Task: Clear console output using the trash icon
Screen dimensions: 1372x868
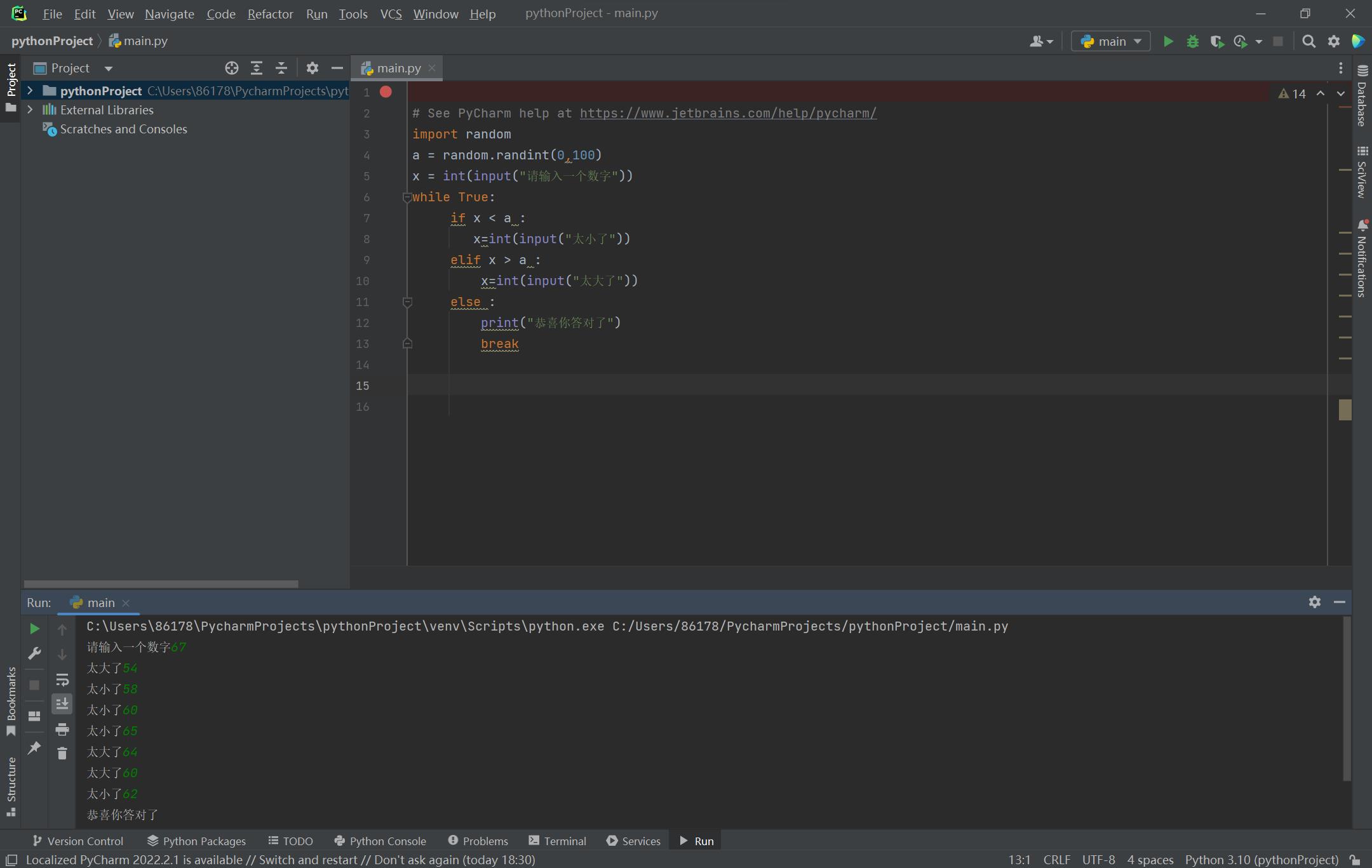Action: tap(62, 753)
